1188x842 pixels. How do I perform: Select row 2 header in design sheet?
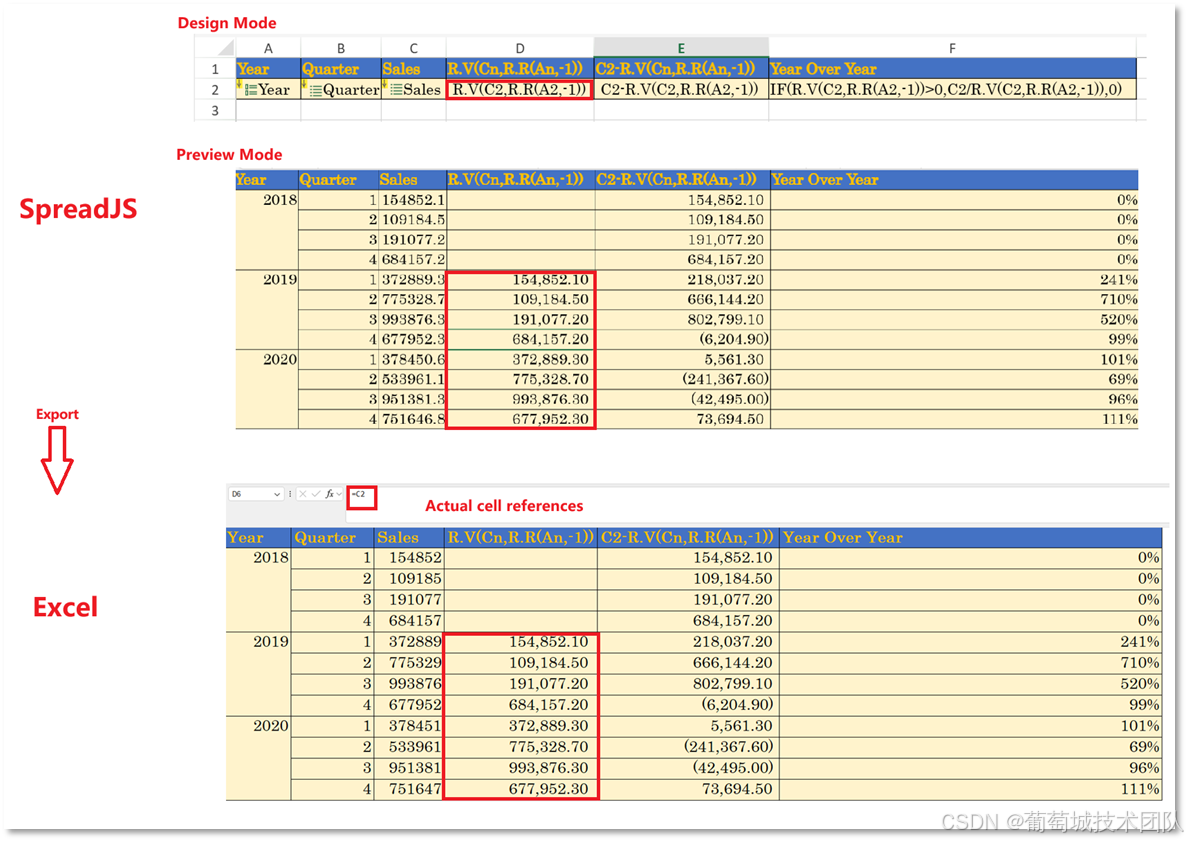point(215,89)
